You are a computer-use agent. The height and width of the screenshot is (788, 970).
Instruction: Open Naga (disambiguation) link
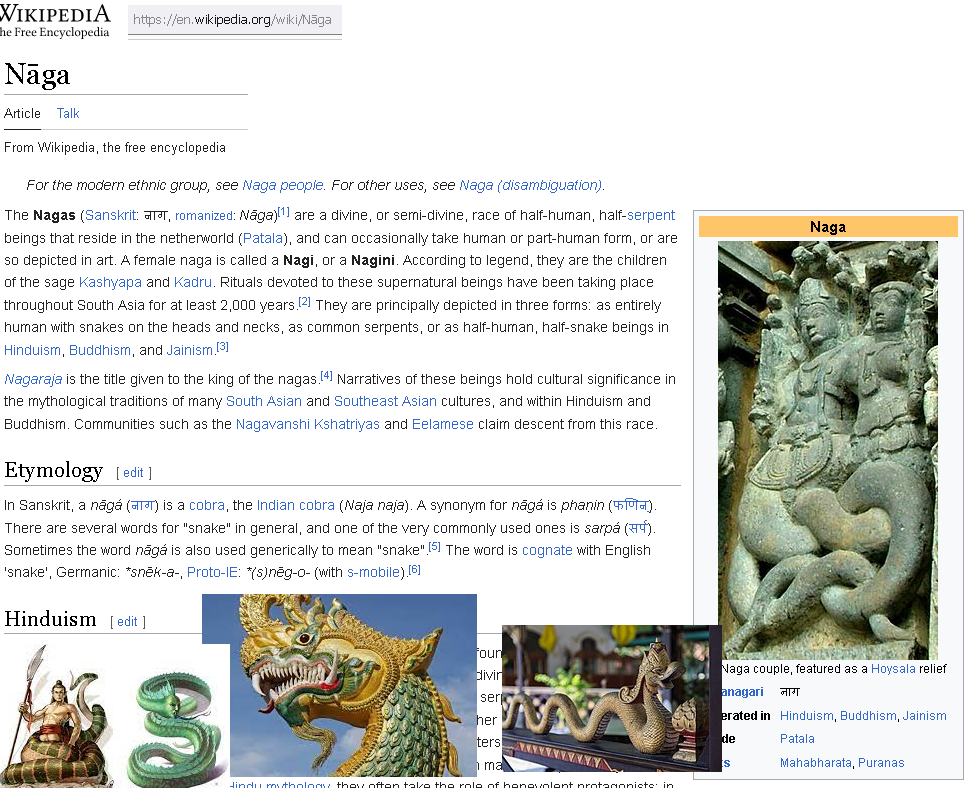[x=531, y=185]
